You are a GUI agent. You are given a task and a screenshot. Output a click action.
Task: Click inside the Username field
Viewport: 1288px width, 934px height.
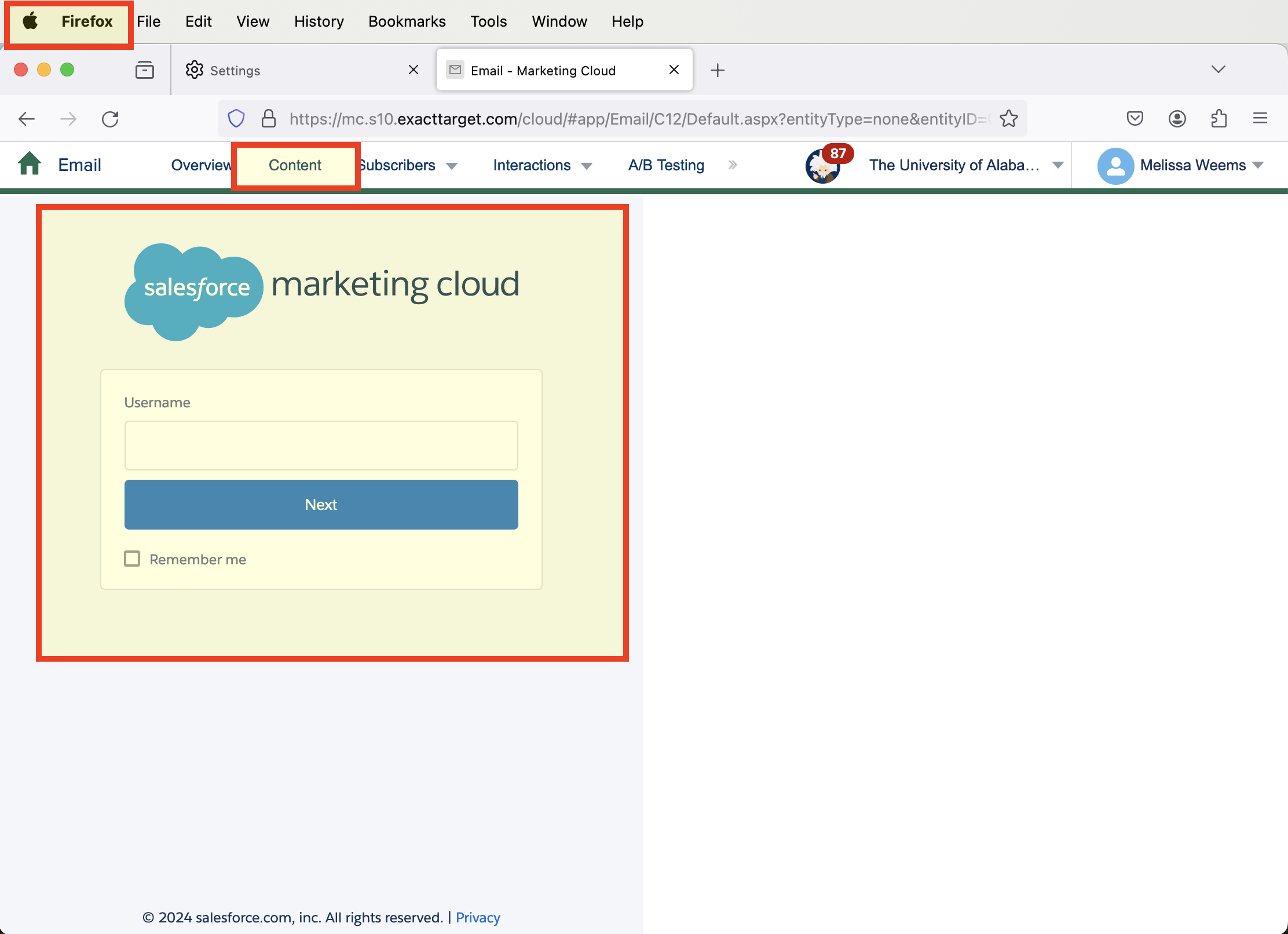click(x=321, y=445)
